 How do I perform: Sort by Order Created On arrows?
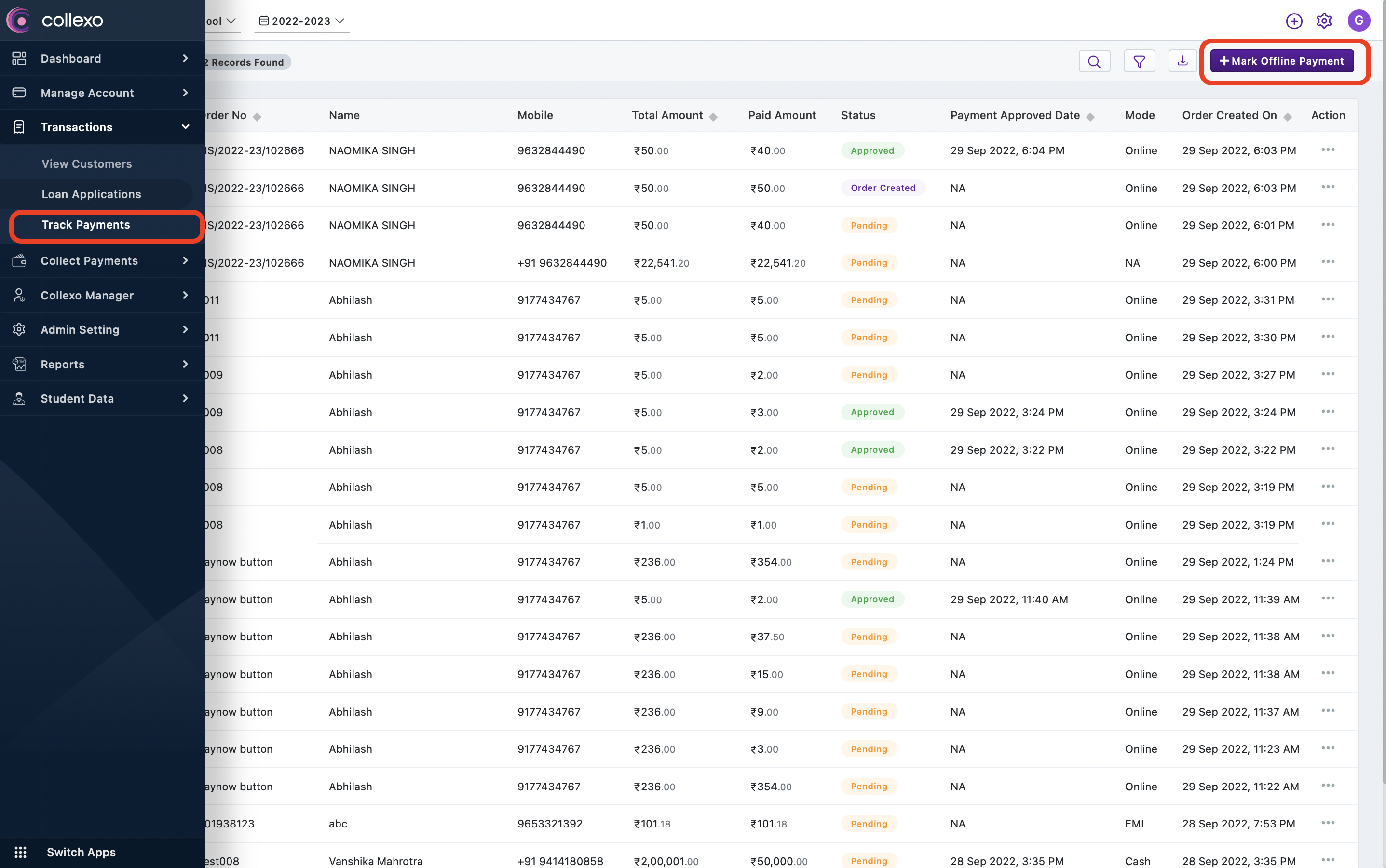pos(1288,117)
